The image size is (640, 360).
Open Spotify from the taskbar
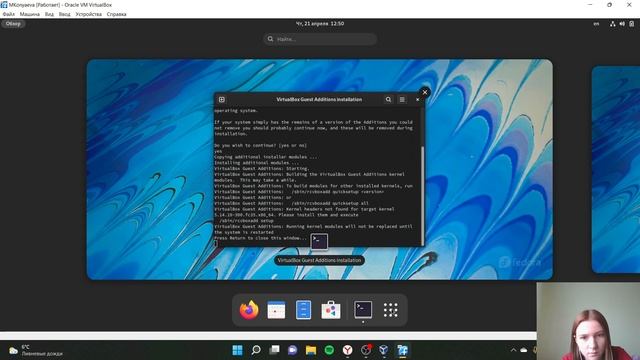click(x=329, y=350)
